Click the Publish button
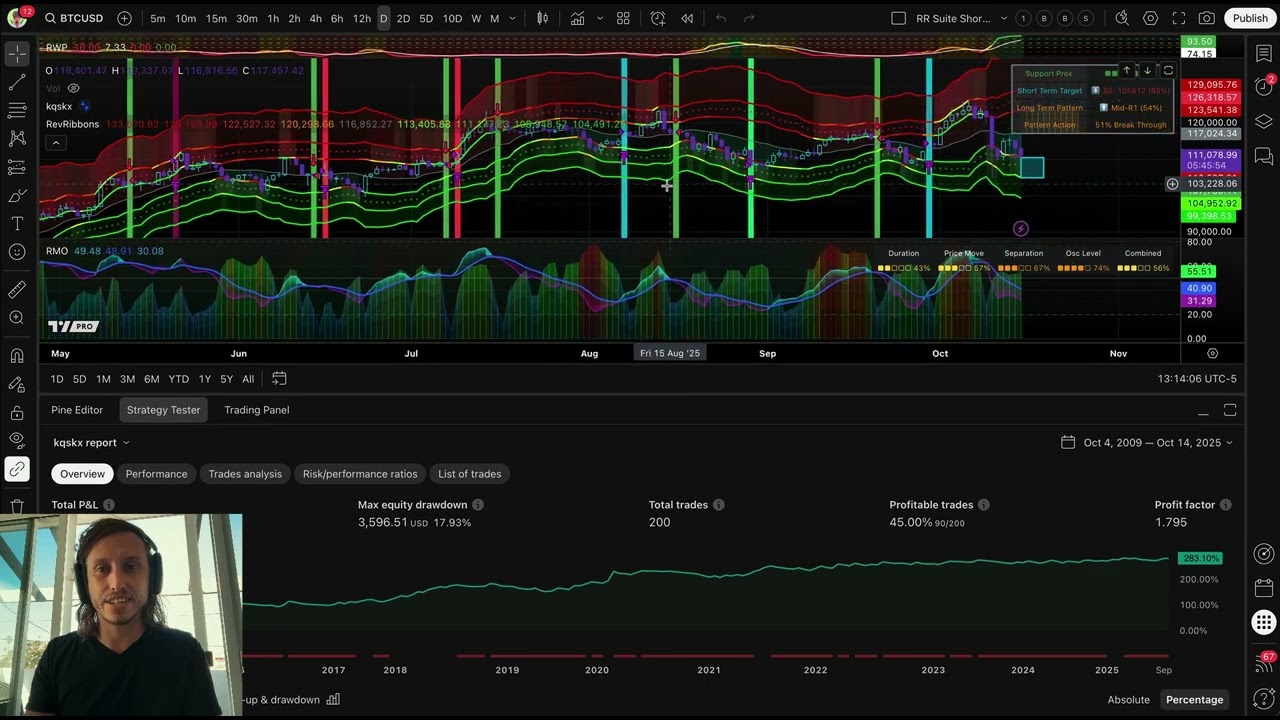This screenshot has width=1280, height=720. point(1250,18)
